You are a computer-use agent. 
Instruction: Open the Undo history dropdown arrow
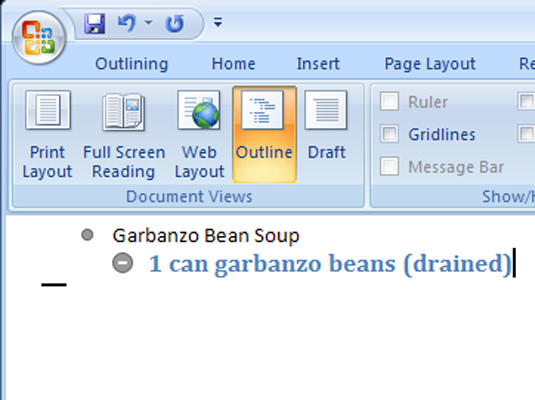(148, 23)
